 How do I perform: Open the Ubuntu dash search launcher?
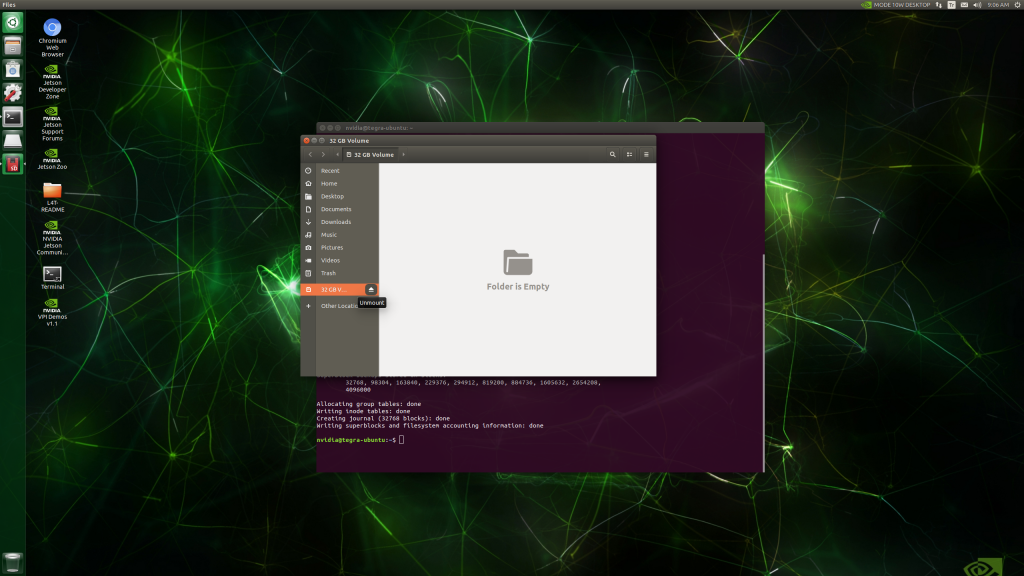point(12,21)
